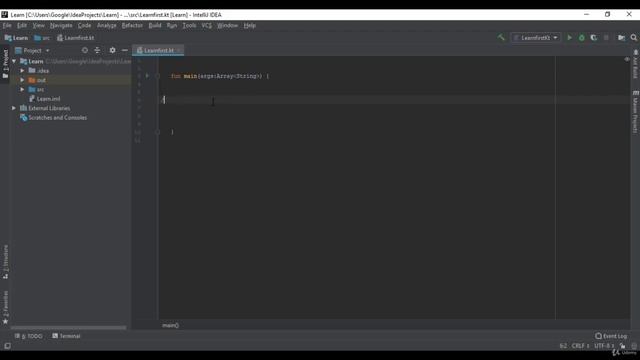Viewport: 640px width, 360px height.
Task: Open the Run menu
Action: [x=172, y=25]
